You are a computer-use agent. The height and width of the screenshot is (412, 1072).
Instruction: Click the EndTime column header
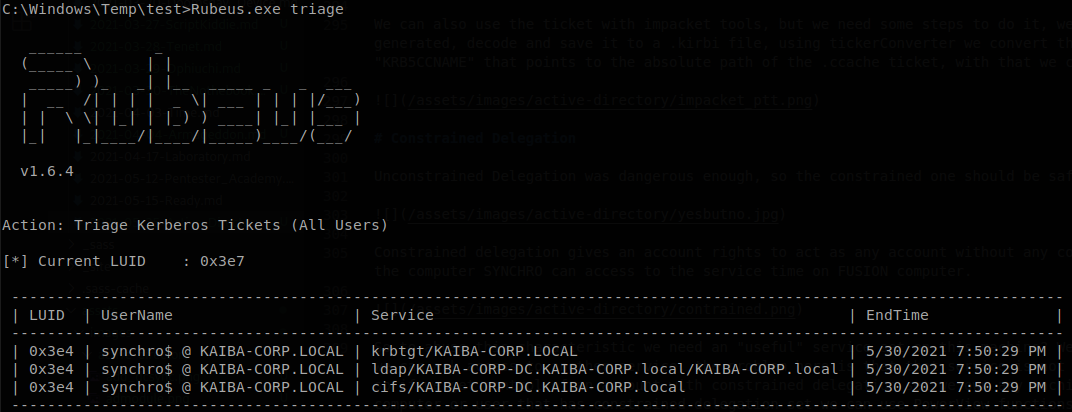click(x=897, y=315)
